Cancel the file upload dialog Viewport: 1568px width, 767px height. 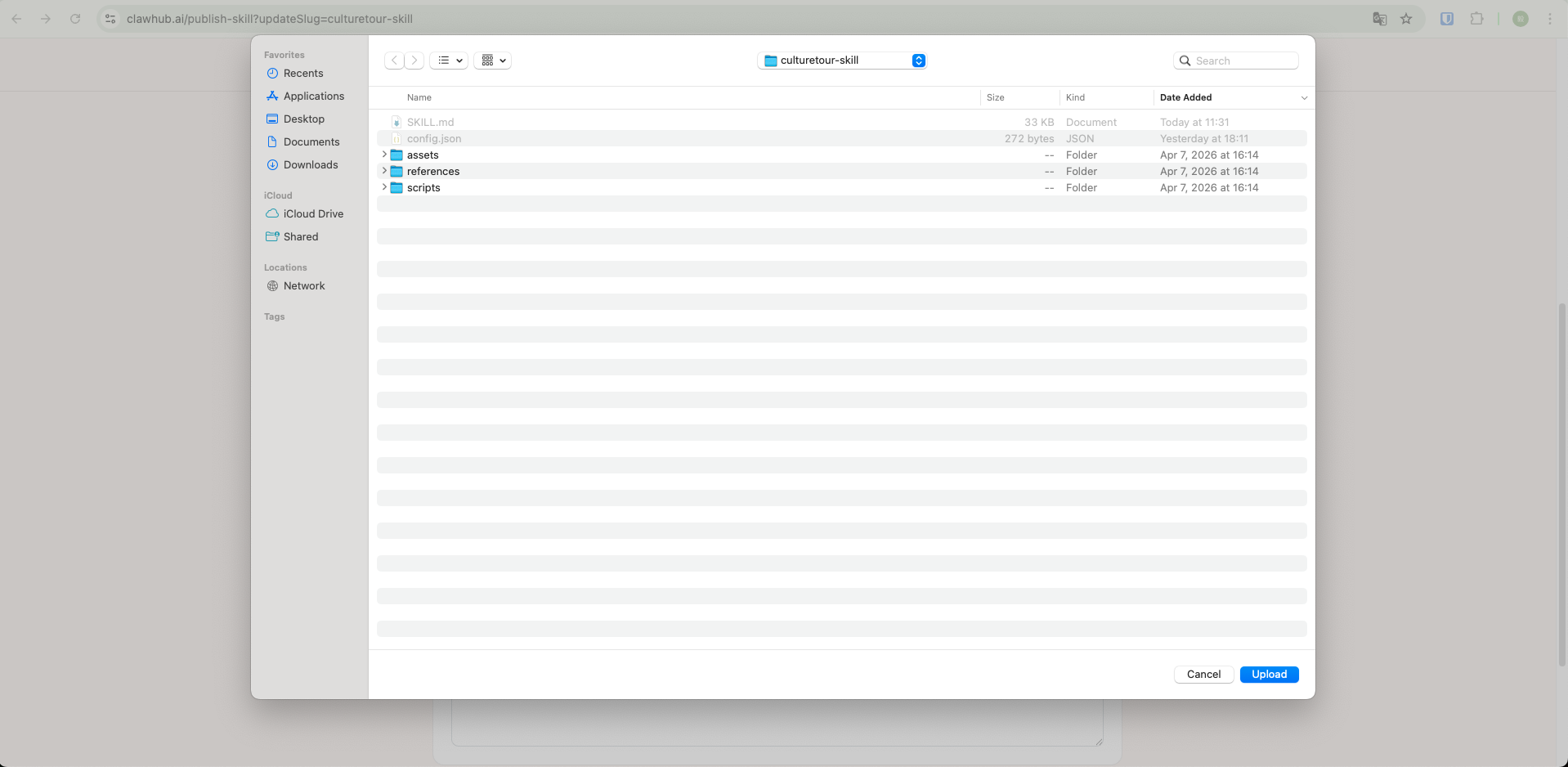coord(1203,675)
